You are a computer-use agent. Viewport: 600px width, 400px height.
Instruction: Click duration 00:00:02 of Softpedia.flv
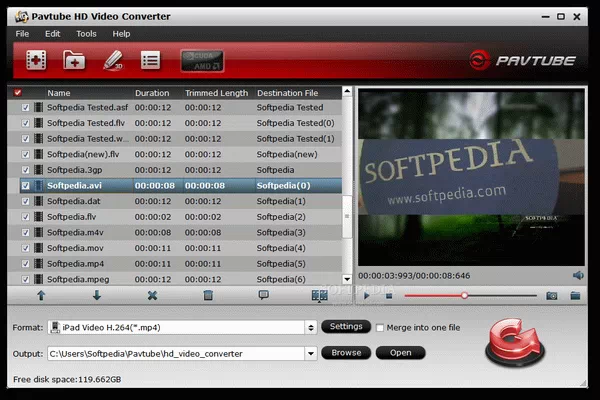pyautogui.click(x=153, y=217)
